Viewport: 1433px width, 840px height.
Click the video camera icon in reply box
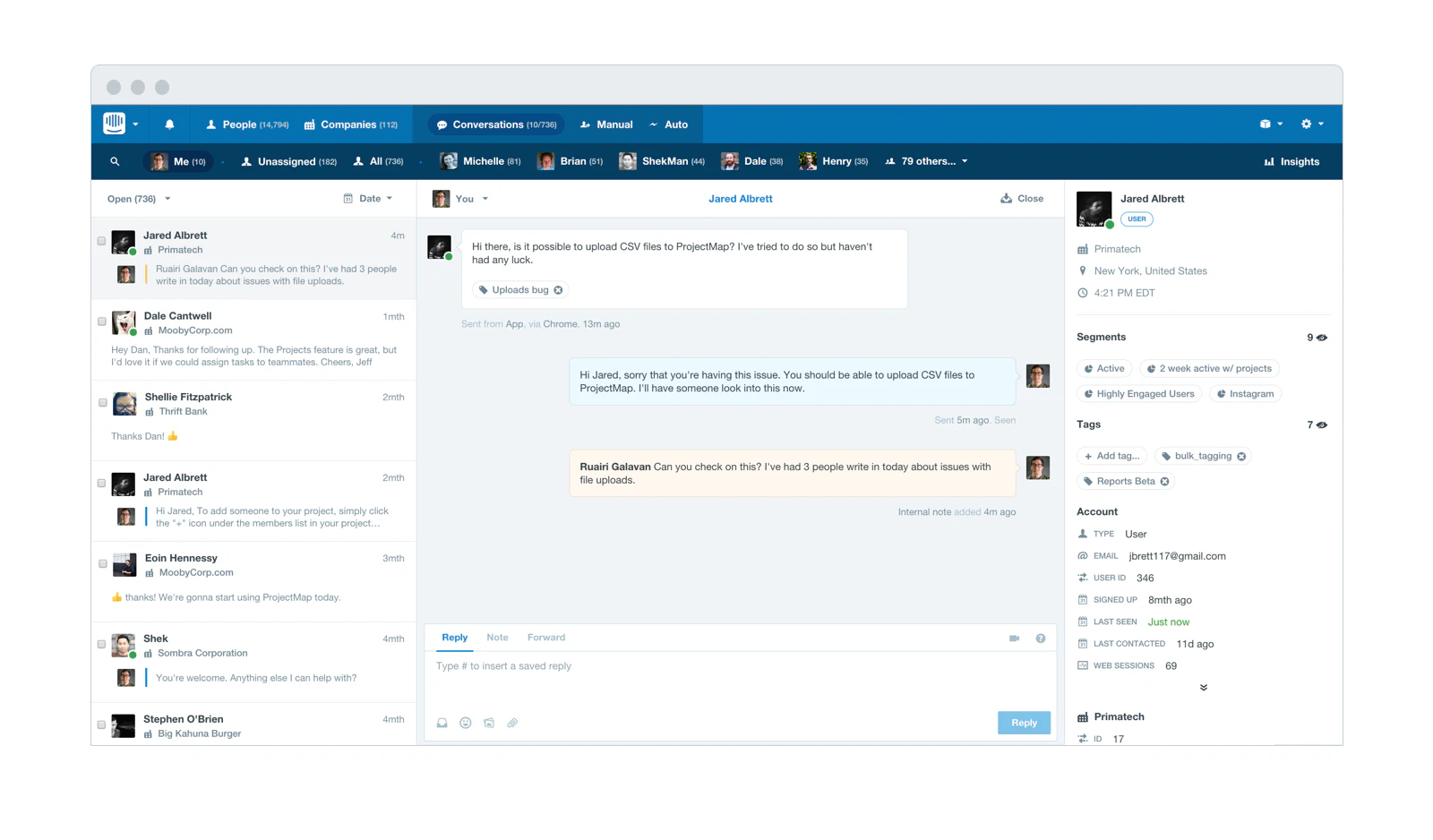coord(1014,639)
